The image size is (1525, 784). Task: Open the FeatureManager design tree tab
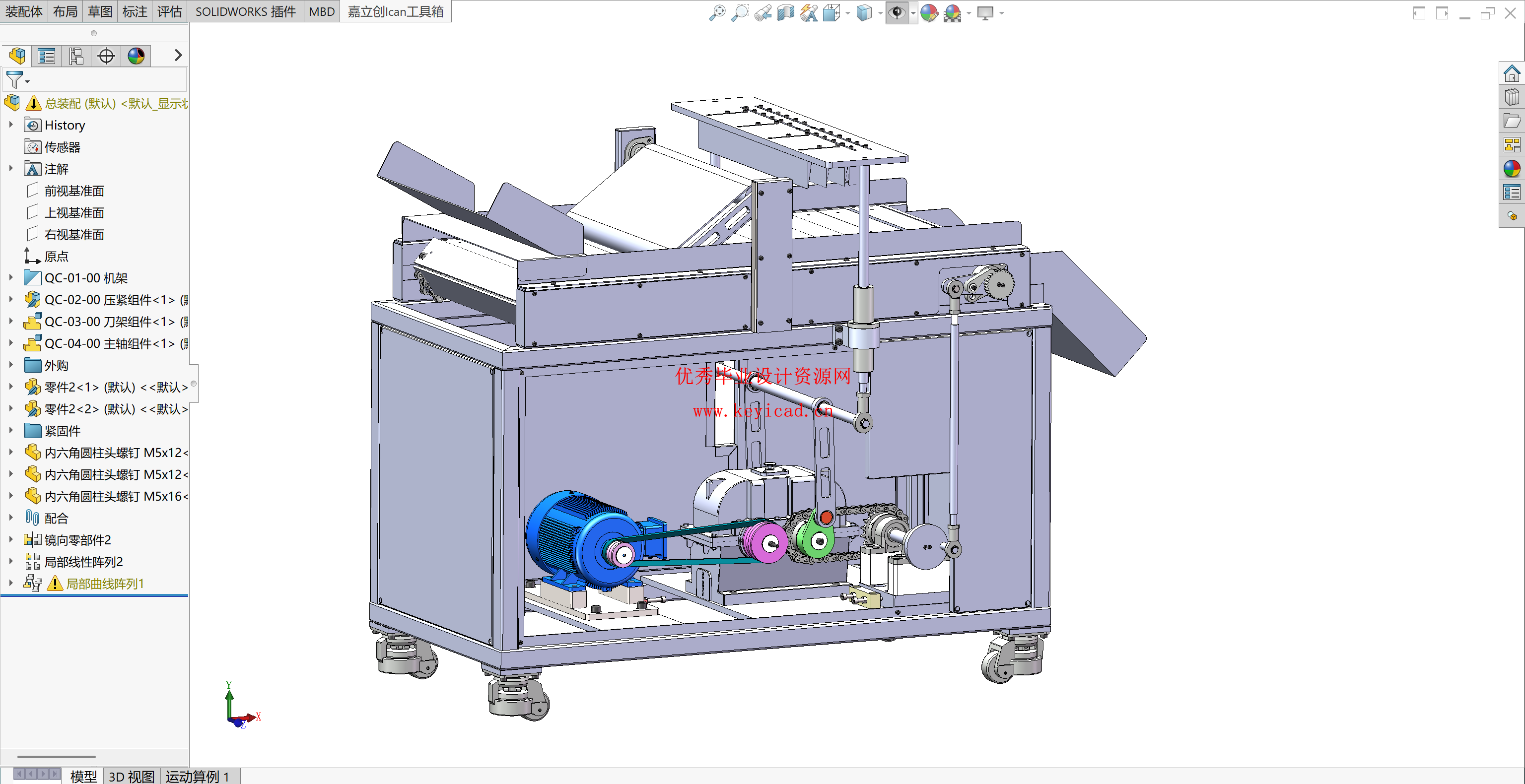pyautogui.click(x=17, y=56)
